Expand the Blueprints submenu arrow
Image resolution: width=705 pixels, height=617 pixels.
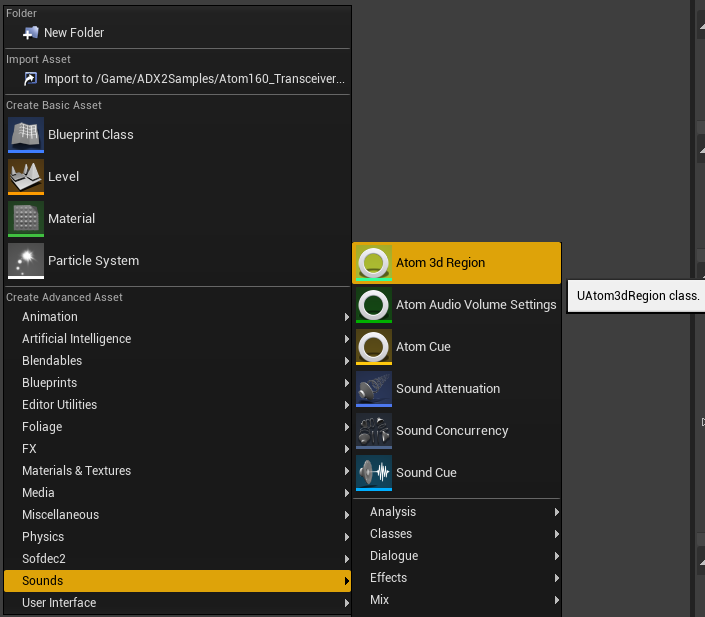click(x=347, y=383)
